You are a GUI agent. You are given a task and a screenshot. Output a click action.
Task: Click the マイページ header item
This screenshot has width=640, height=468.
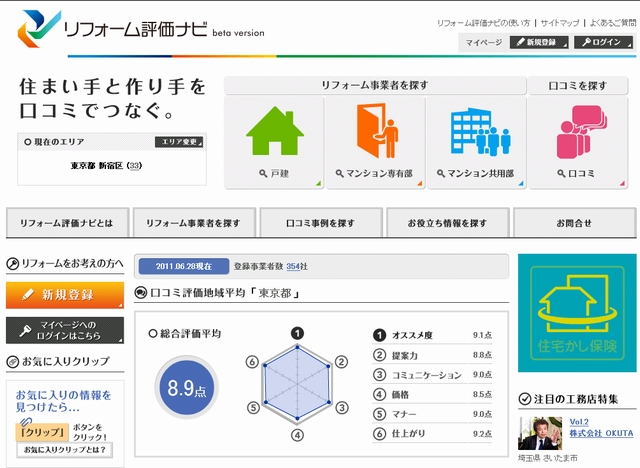click(484, 42)
